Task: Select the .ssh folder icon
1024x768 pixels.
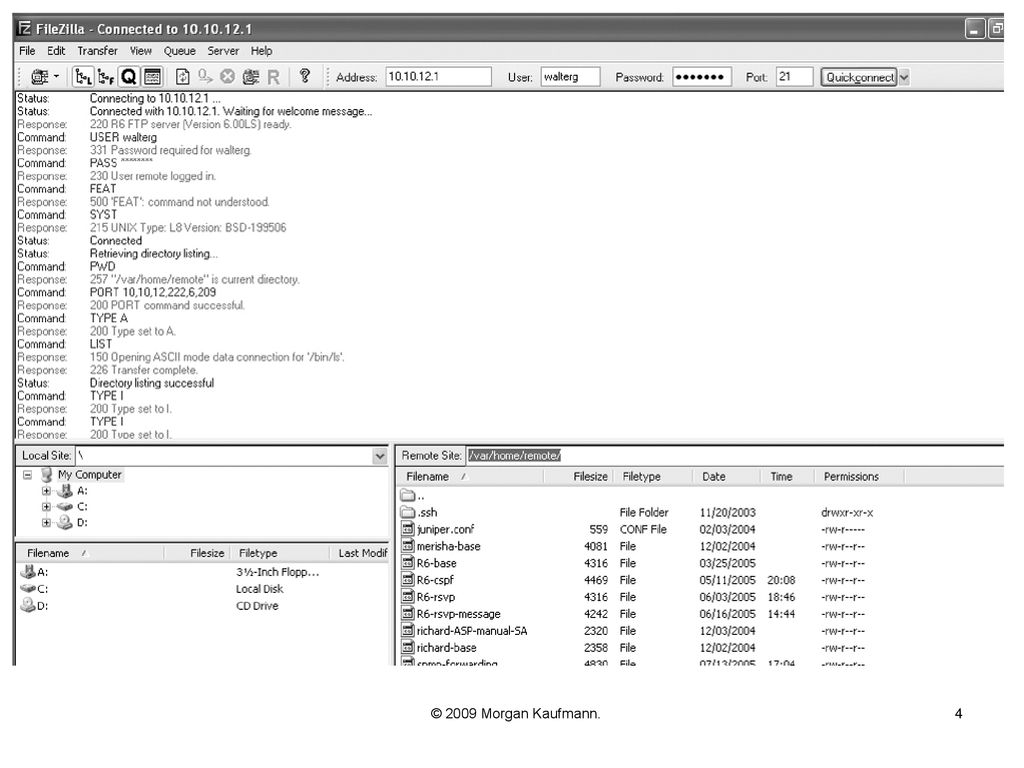Action: tap(408, 513)
